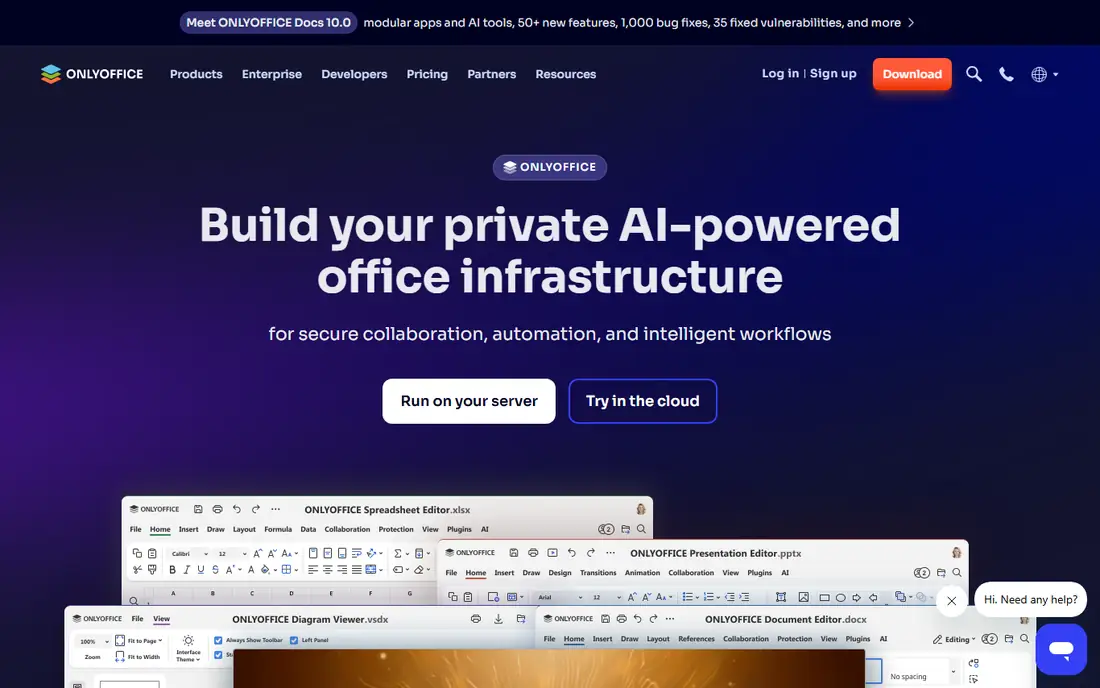The image size is (1100, 688).
Task: Click the Log in link
Action: click(x=780, y=74)
